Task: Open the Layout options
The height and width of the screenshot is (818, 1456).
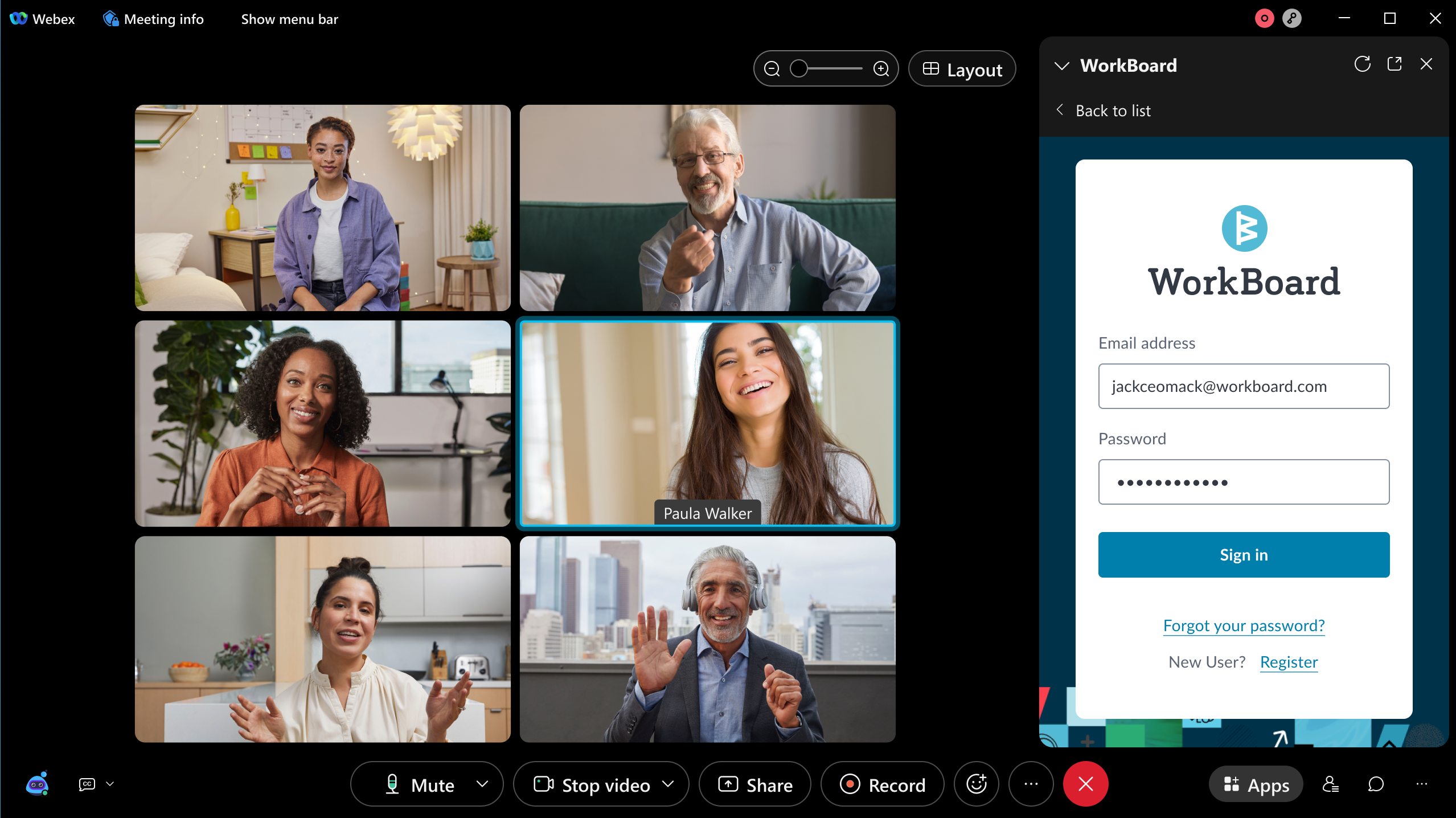Action: click(x=962, y=69)
